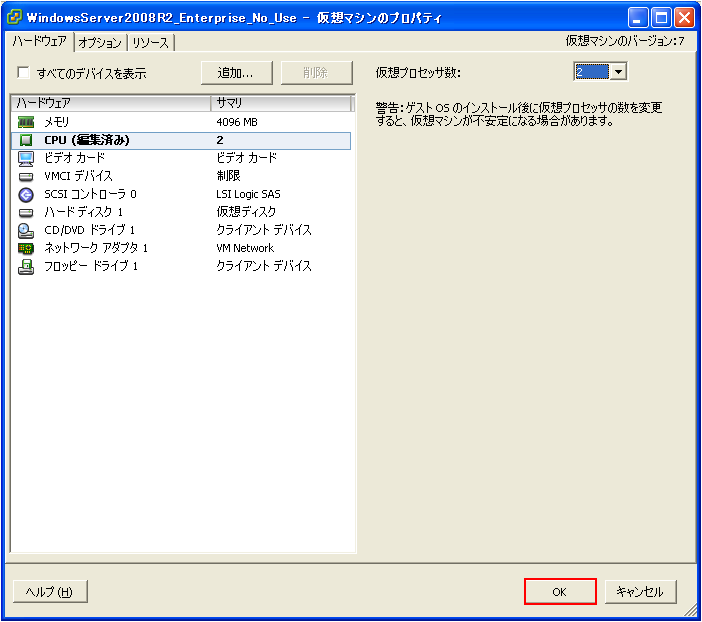Click the VMCI デバイス icon
This screenshot has height=622, width=702.
[x=26, y=176]
